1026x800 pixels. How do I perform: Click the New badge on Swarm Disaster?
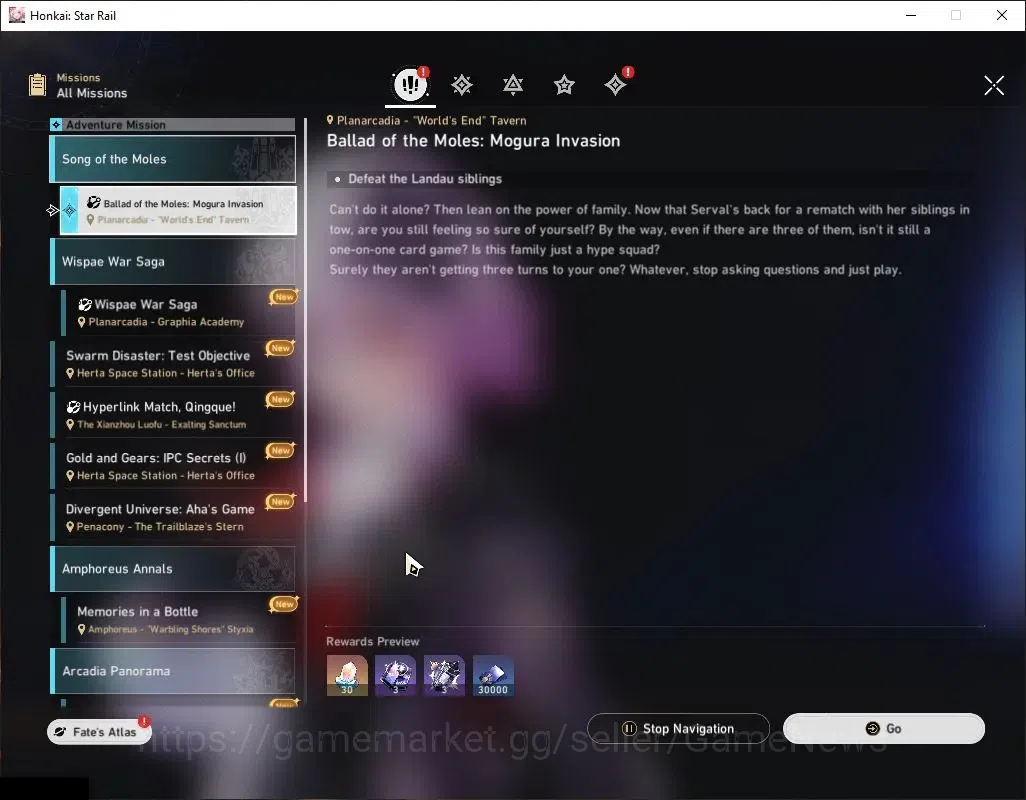coord(281,348)
